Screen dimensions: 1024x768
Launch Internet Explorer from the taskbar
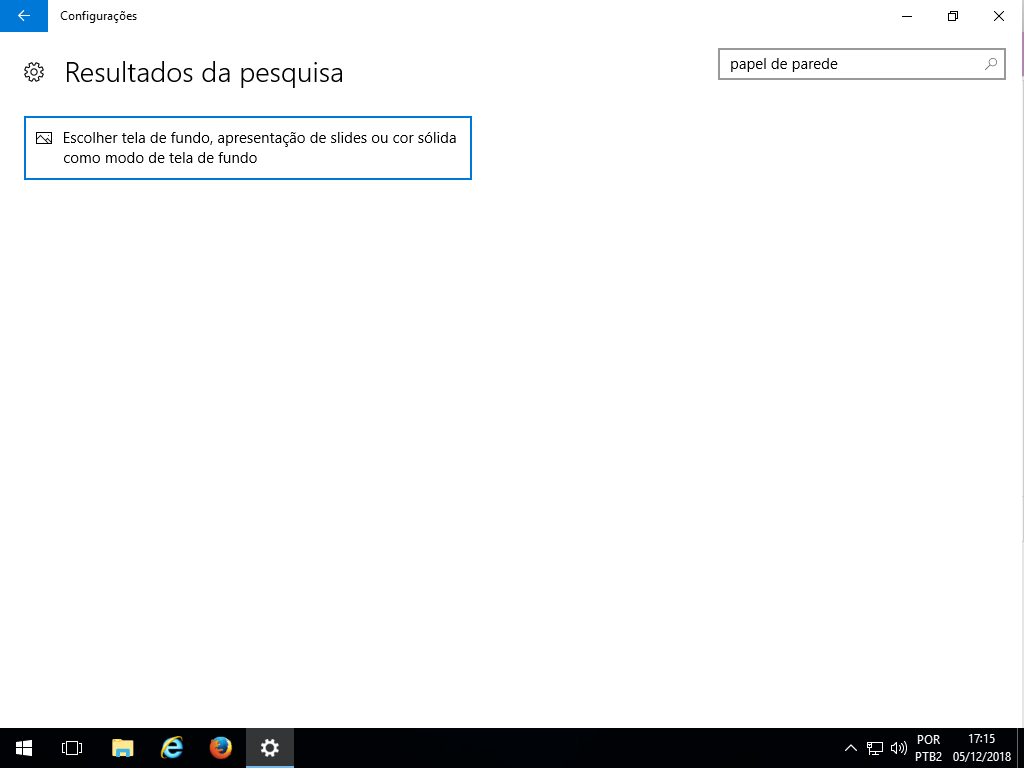tap(172, 747)
